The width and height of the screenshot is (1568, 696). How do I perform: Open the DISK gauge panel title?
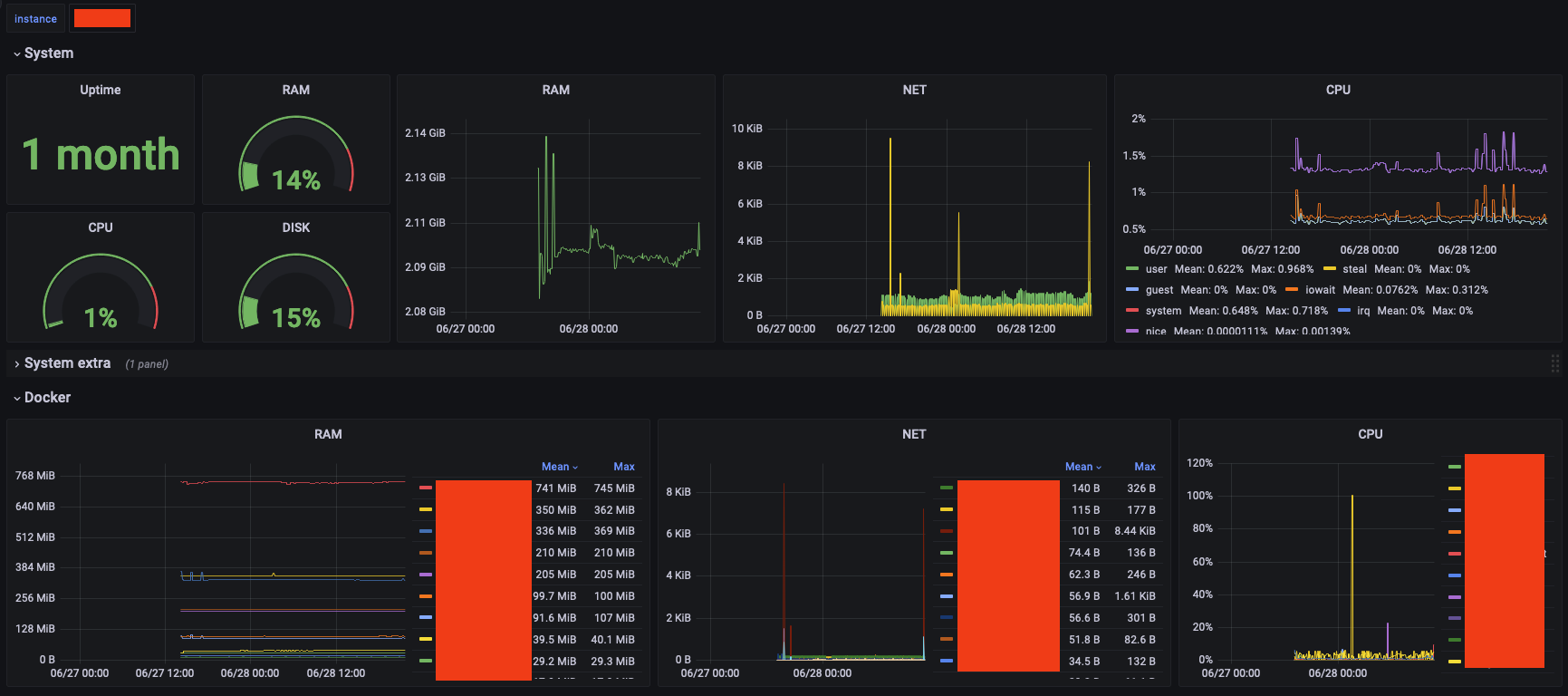(295, 227)
